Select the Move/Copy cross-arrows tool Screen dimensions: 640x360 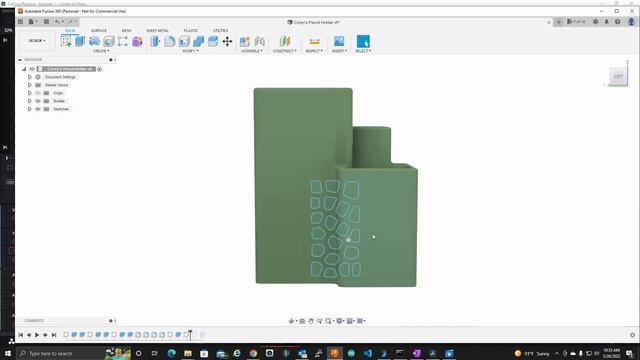click(227, 41)
